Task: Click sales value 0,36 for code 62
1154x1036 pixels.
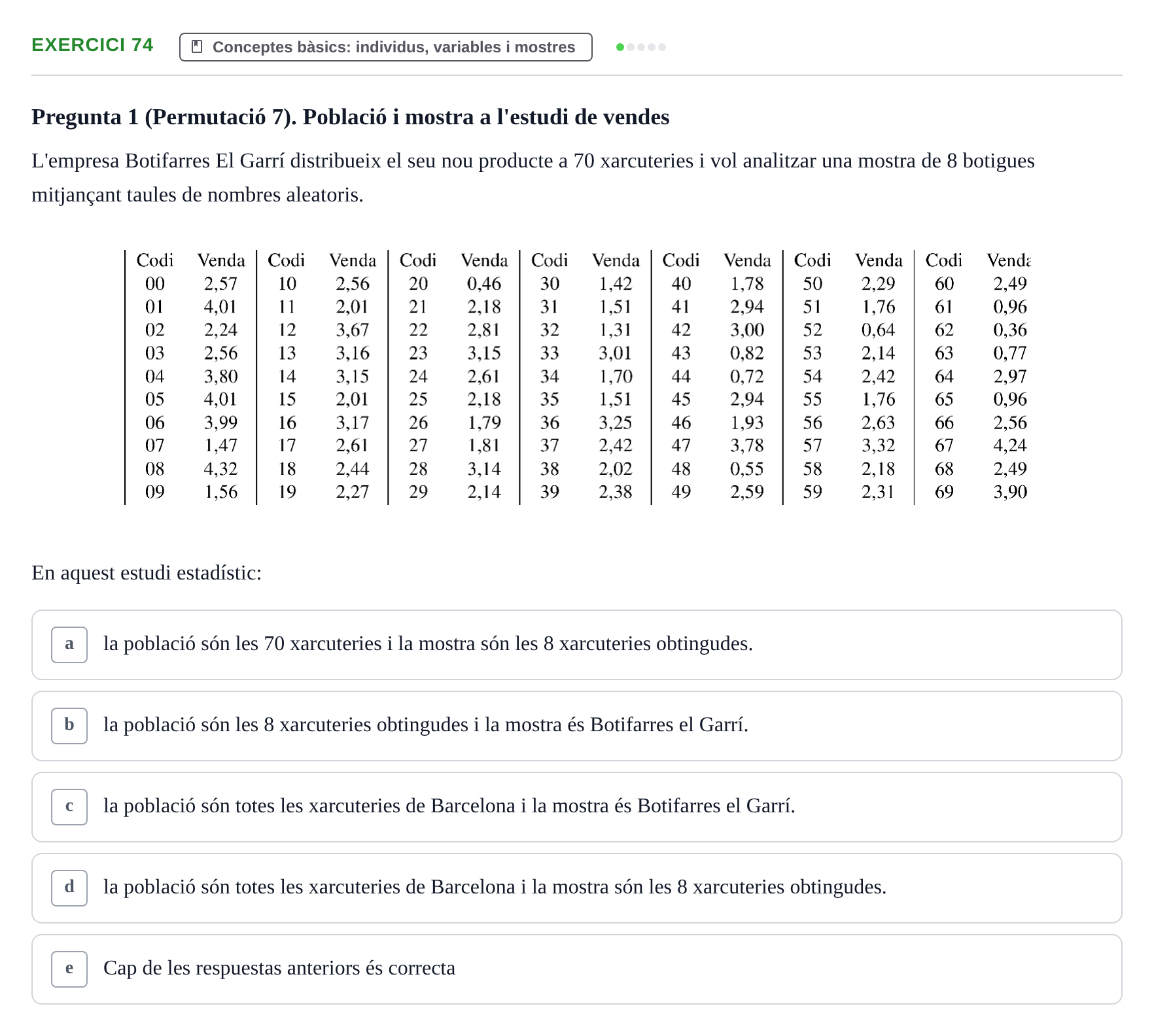Action: [x=1010, y=330]
